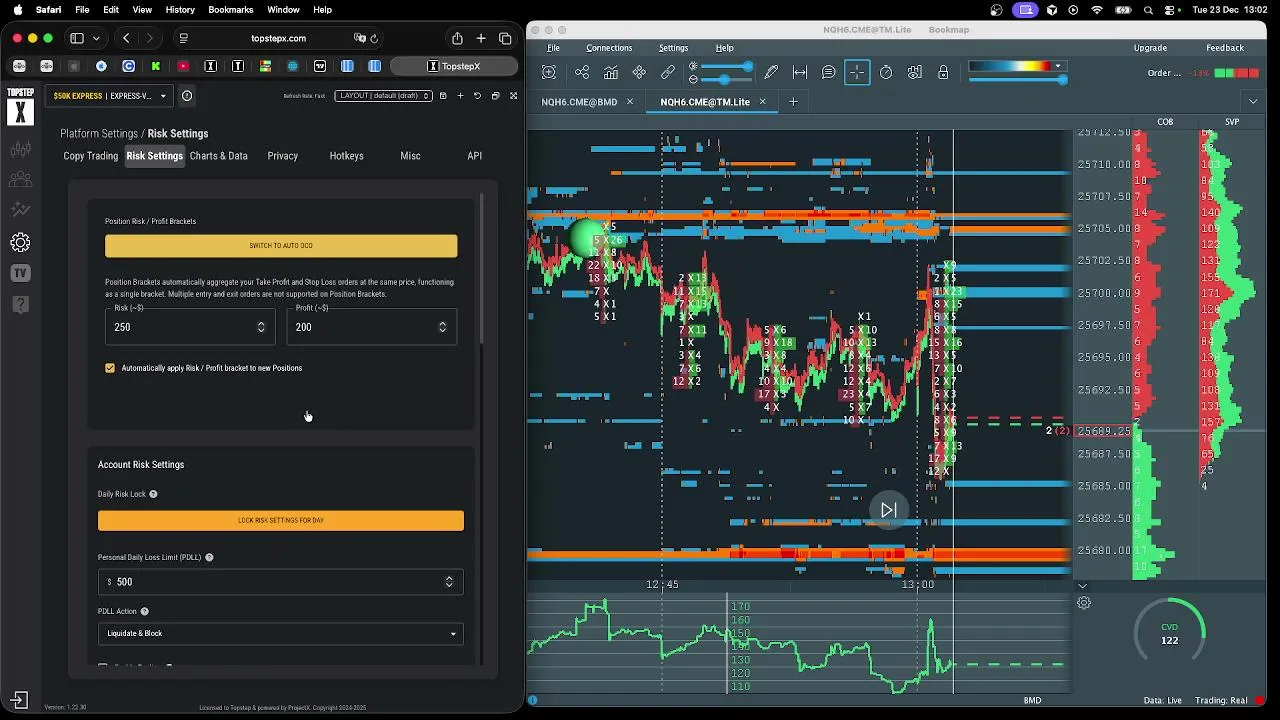Open the PDLL Action Liquidate & Block dropdown
1280x720 pixels.
(x=281, y=633)
